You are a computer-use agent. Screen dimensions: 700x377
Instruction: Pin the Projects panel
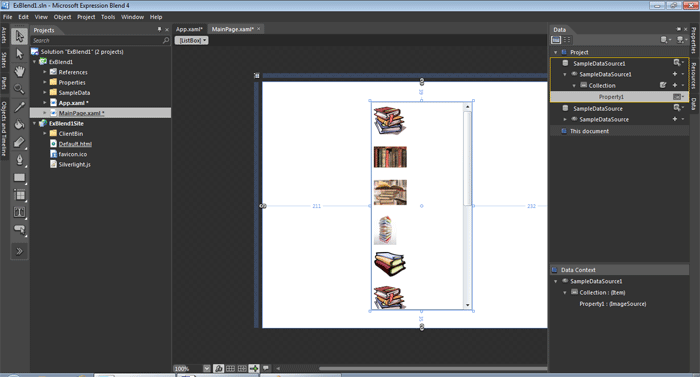[159, 29]
